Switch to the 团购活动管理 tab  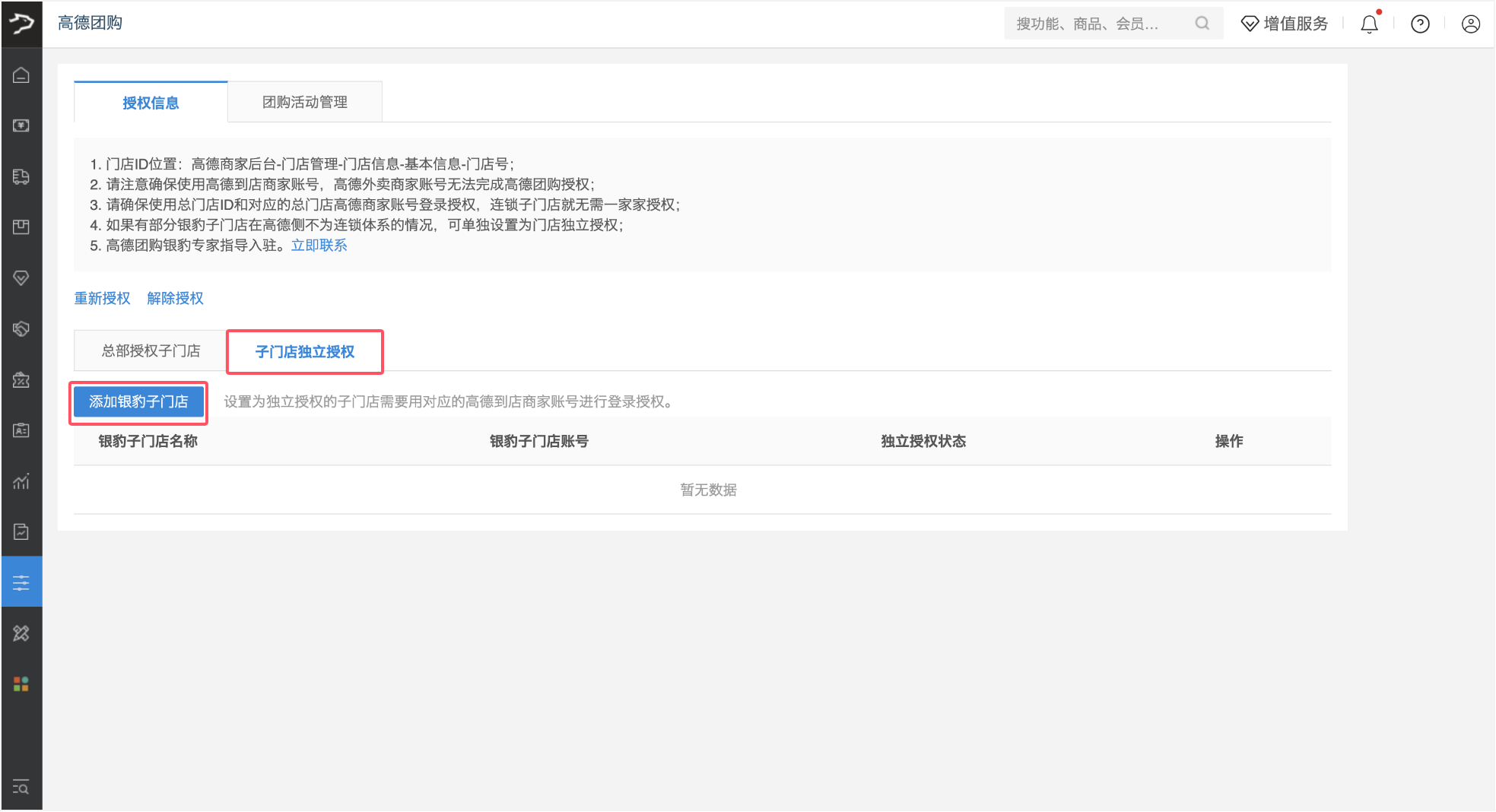click(305, 102)
